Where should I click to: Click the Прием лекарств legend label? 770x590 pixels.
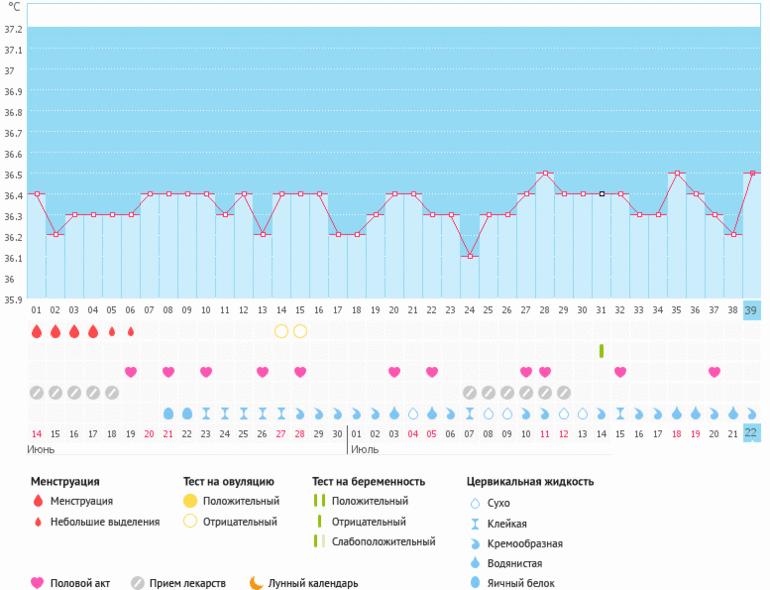(x=188, y=583)
